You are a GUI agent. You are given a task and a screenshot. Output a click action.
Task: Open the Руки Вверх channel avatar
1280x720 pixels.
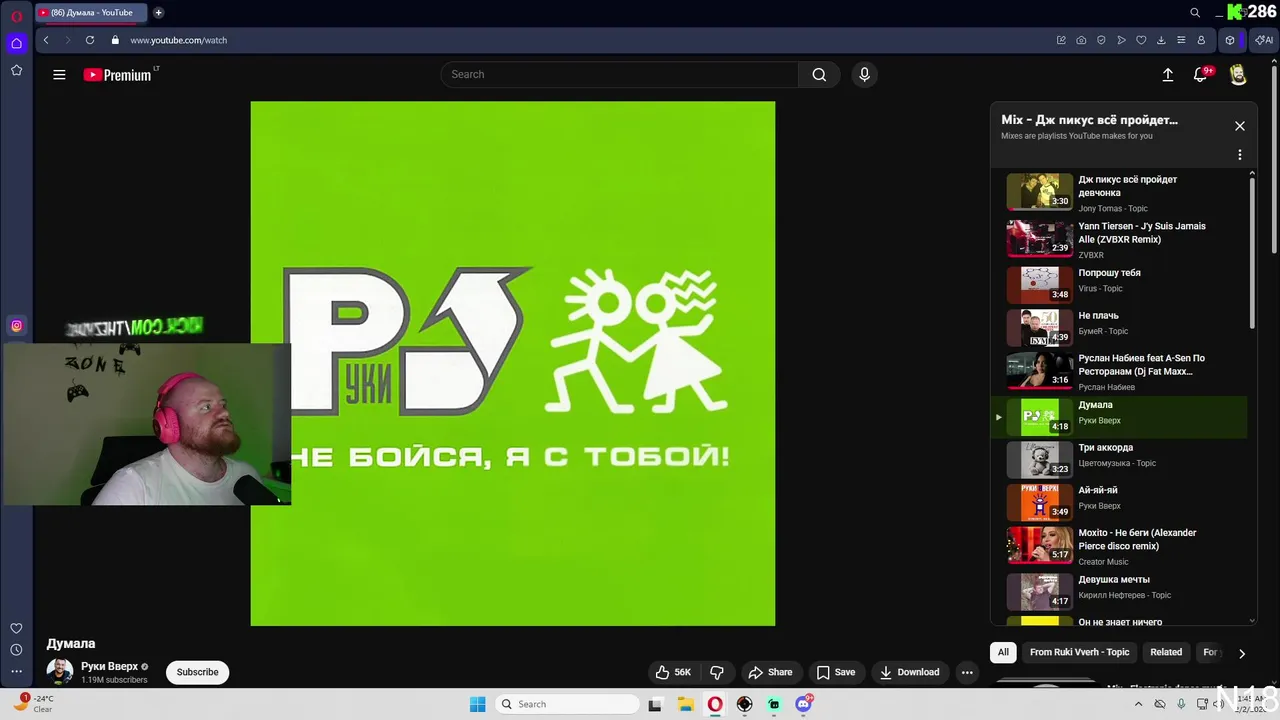(x=60, y=672)
